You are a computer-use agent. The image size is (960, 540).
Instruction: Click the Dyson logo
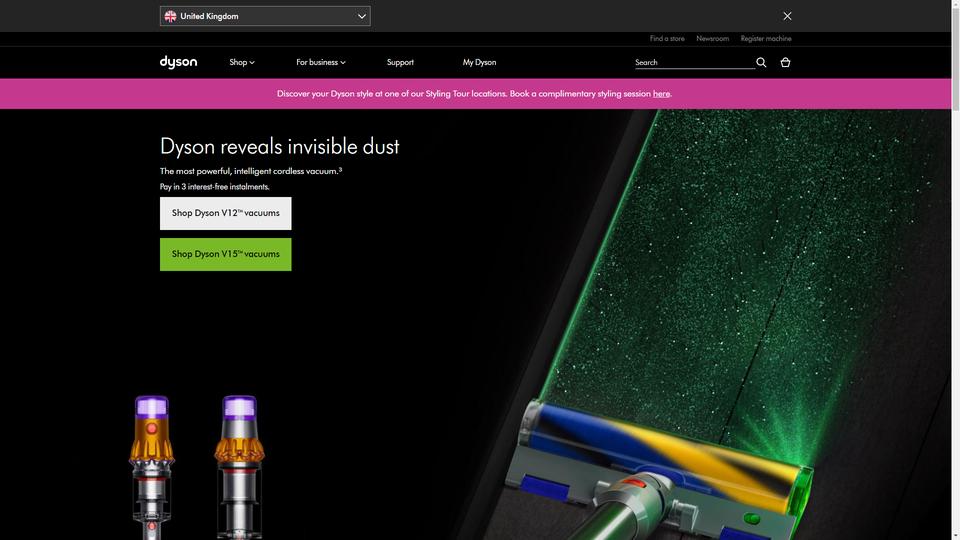click(178, 62)
